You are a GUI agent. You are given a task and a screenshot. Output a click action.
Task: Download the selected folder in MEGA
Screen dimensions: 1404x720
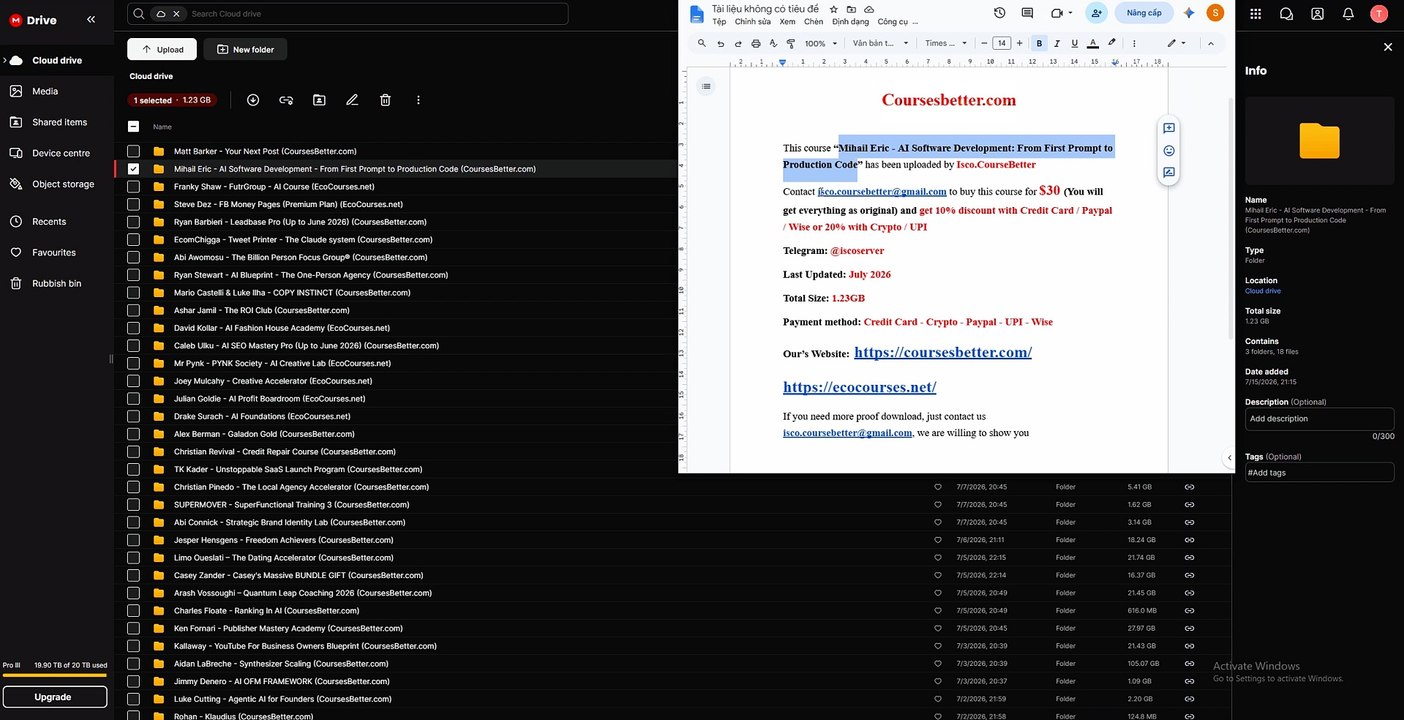coord(253,100)
